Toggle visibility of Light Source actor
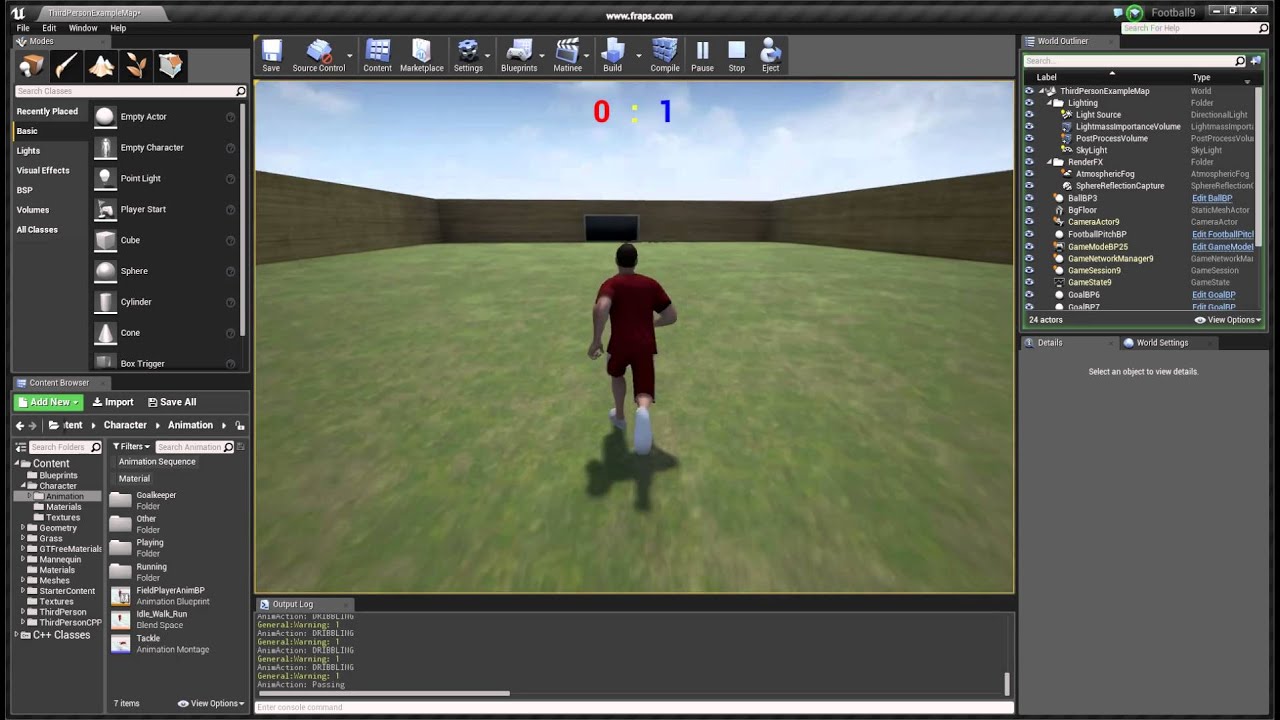This screenshot has width=1280, height=720. tap(1029, 115)
